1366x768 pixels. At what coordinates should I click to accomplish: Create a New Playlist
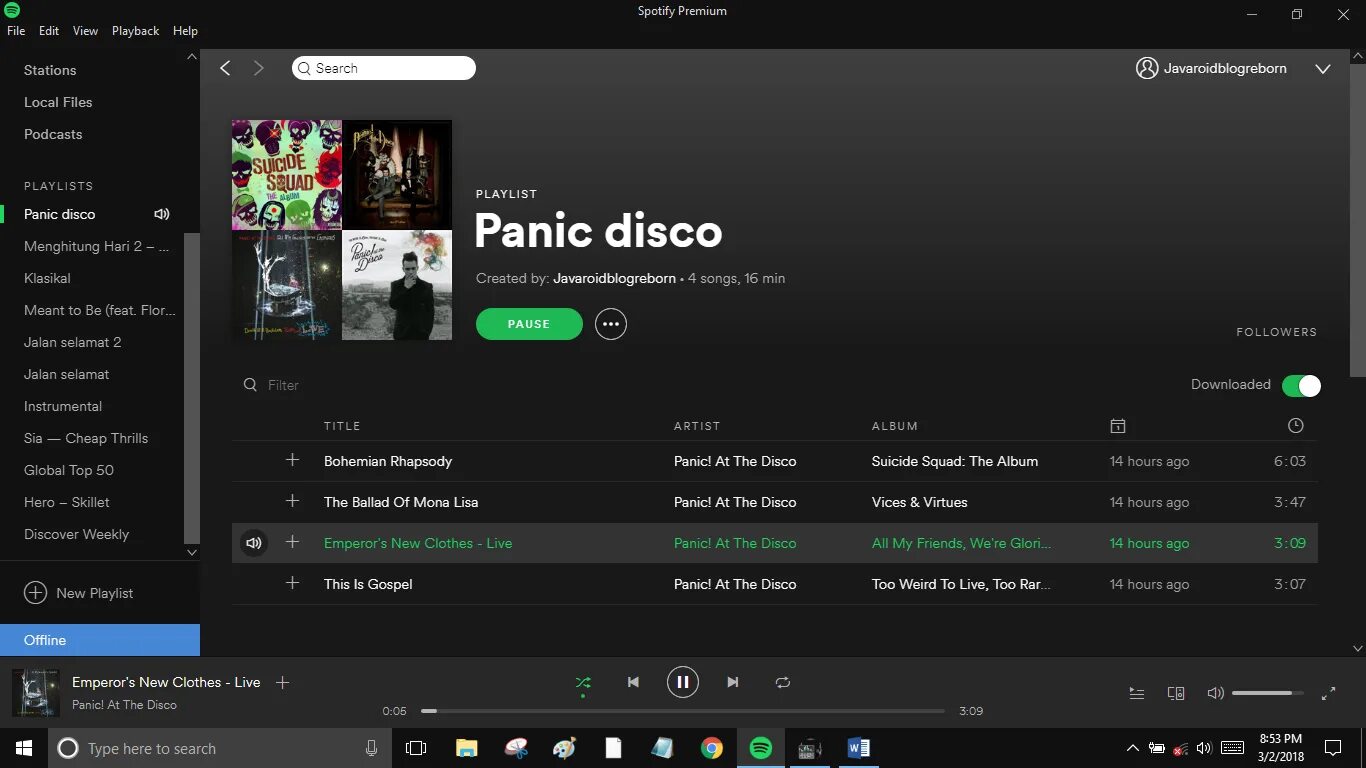coord(79,593)
